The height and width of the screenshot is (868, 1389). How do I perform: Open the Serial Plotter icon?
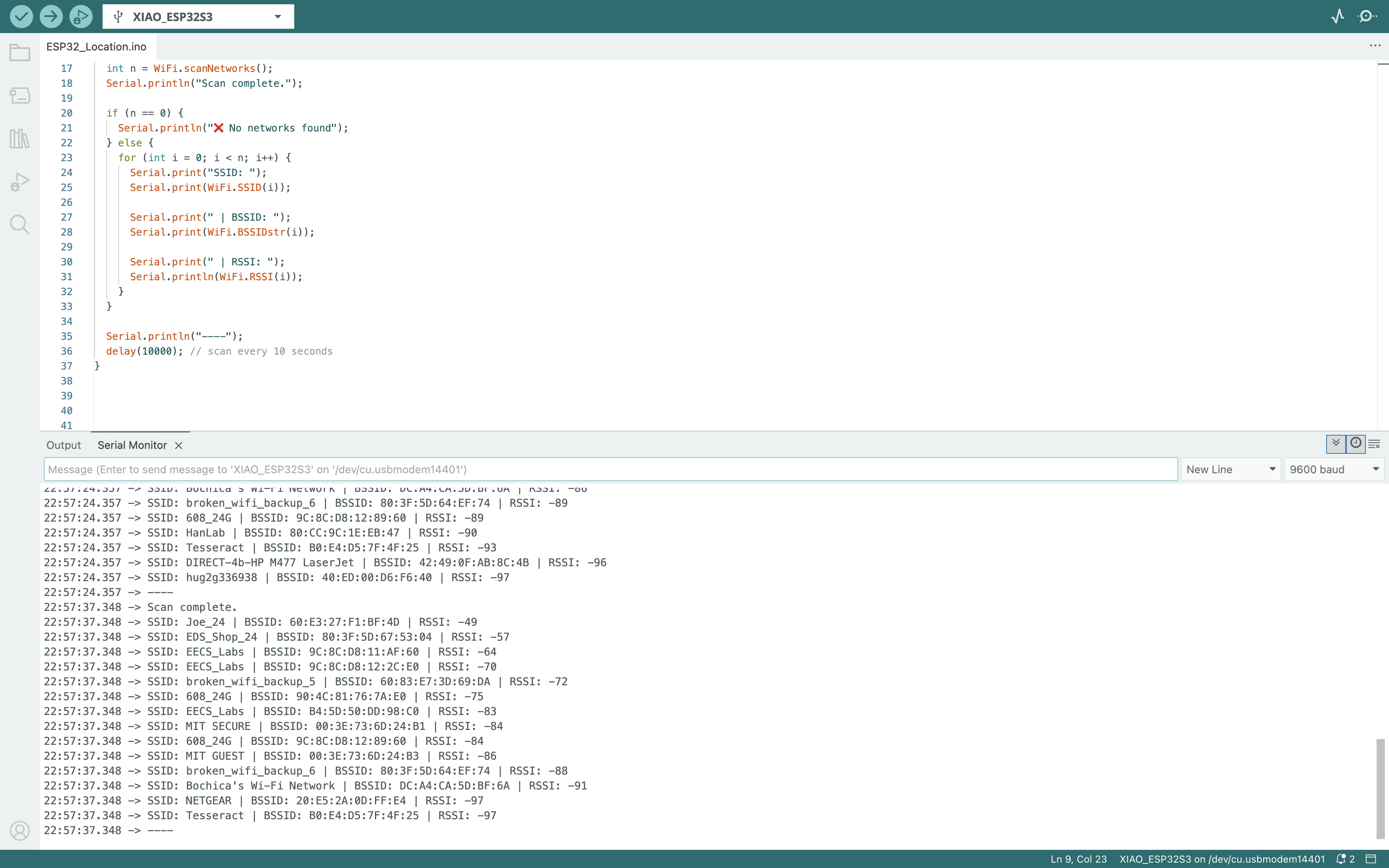(1337, 16)
